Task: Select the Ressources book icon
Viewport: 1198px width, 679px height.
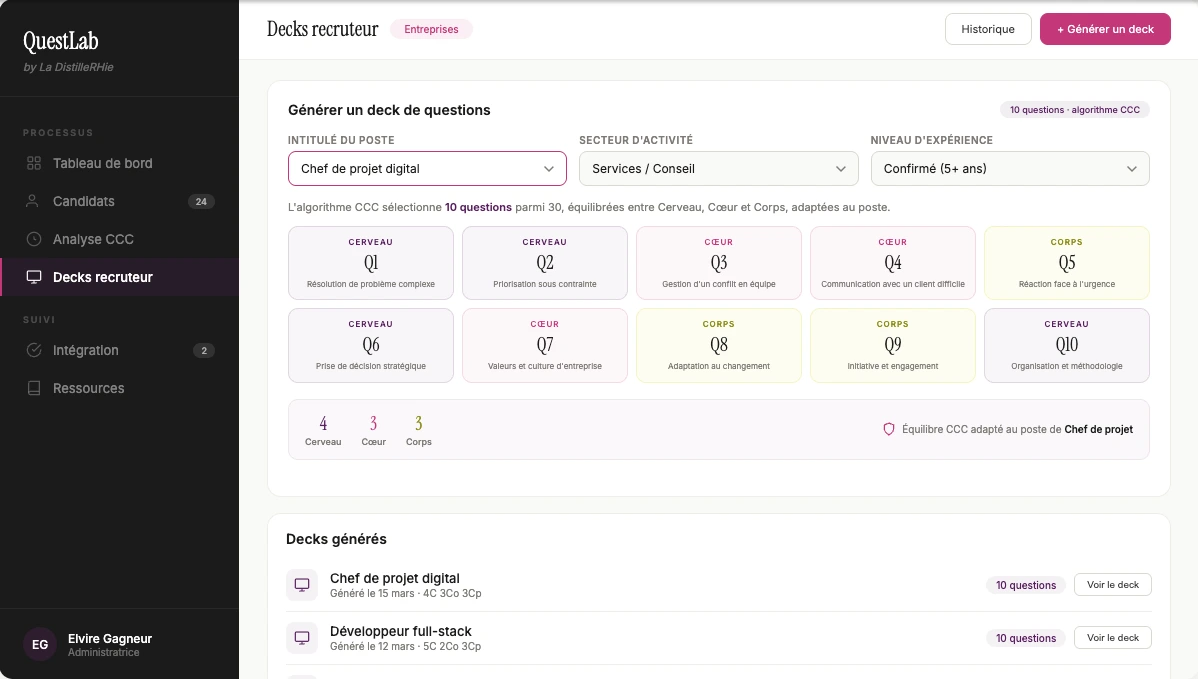Action: click(35, 388)
